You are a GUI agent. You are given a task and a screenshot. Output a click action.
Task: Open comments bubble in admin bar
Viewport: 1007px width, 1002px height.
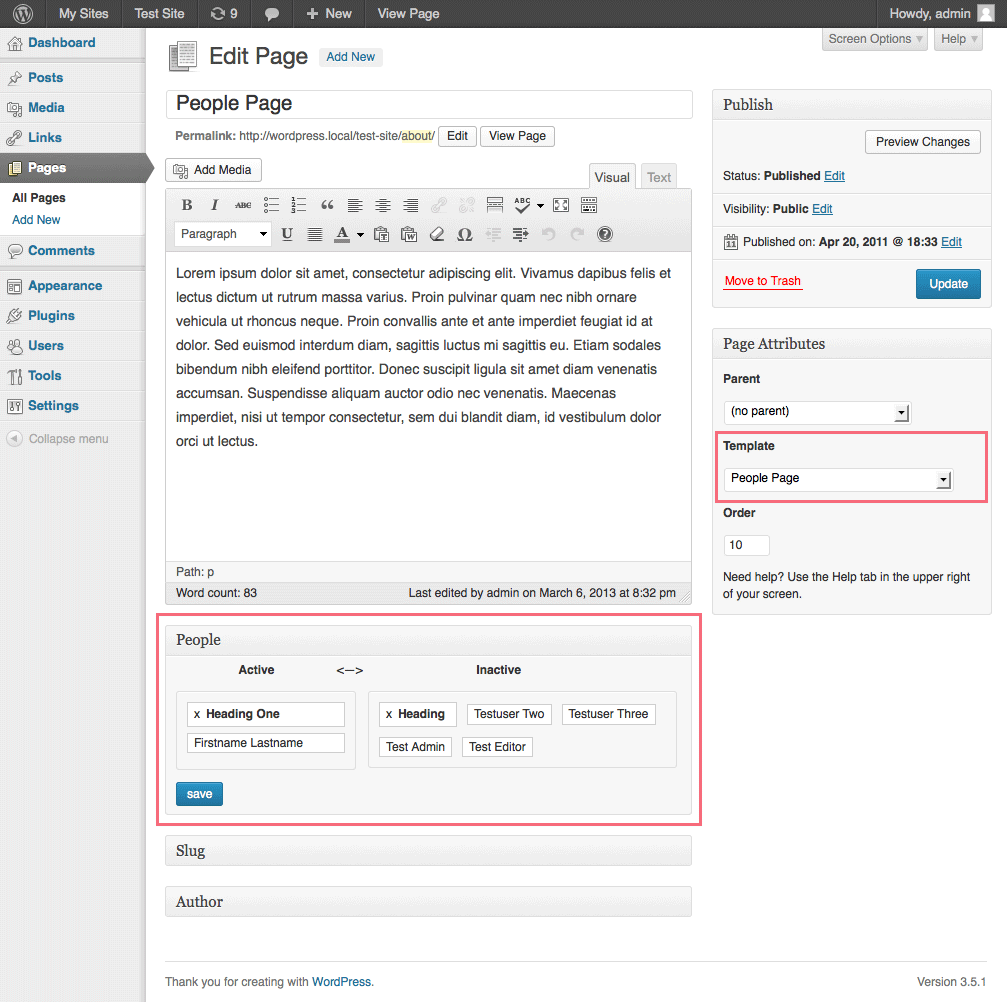tap(272, 13)
